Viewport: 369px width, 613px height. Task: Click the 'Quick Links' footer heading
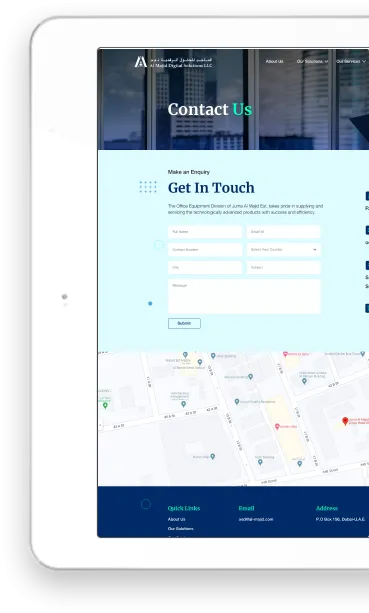[184, 508]
